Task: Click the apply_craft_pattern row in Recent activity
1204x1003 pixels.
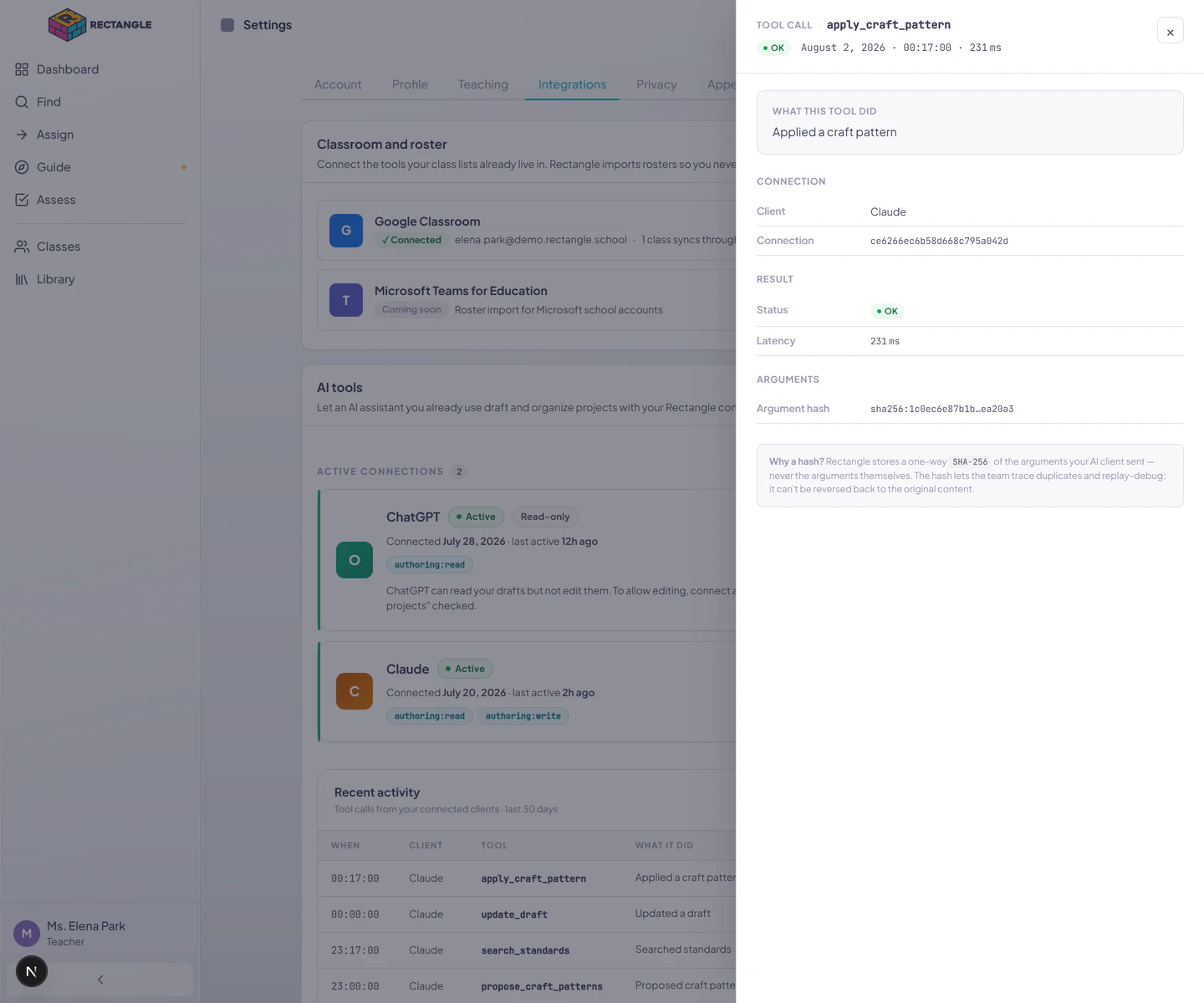Action: pos(527,878)
